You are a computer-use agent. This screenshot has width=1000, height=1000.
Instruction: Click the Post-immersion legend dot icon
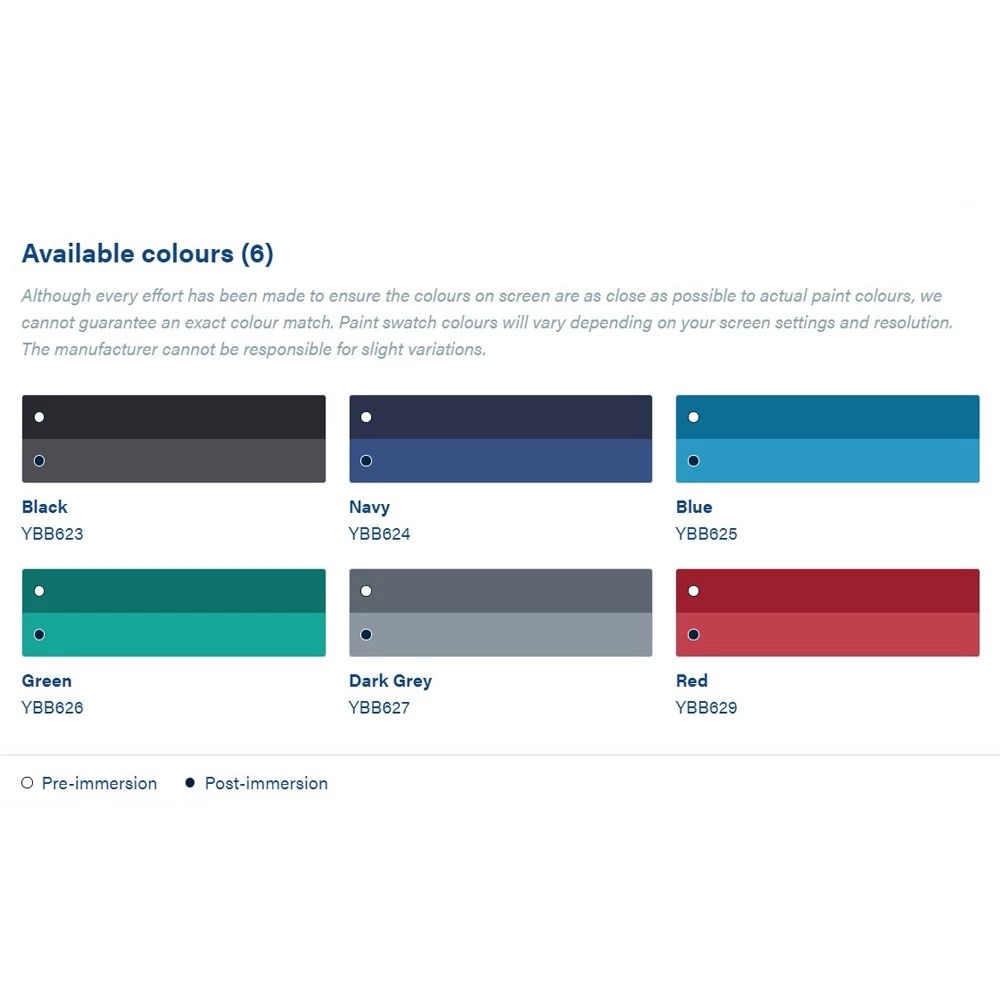pyautogui.click(x=190, y=783)
